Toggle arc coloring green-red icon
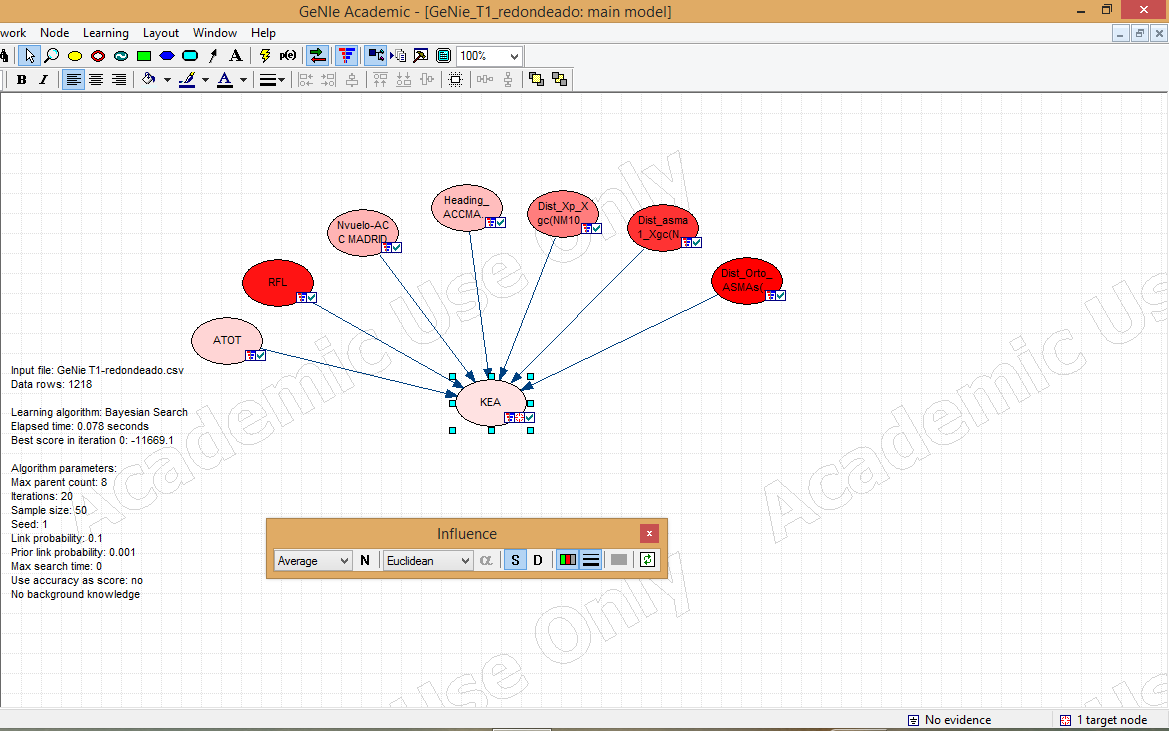 568,560
